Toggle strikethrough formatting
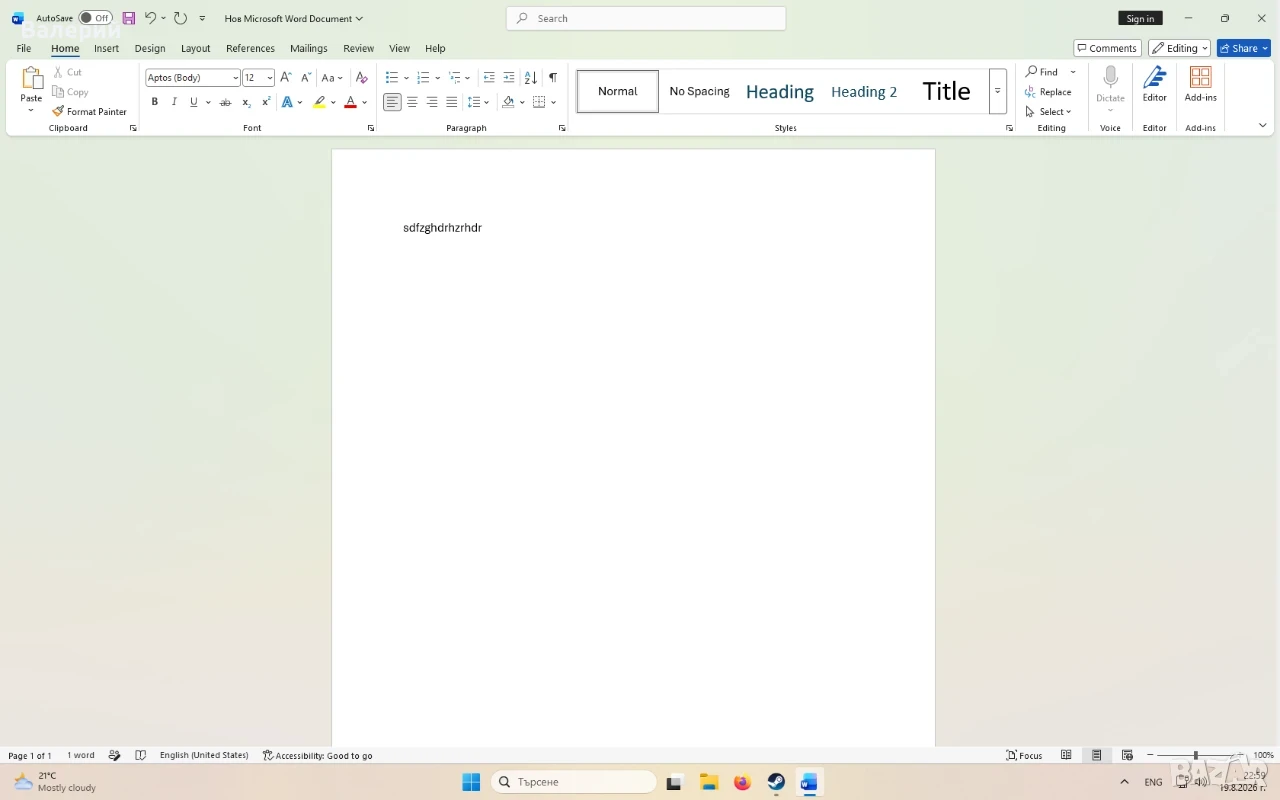This screenshot has height=800, width=1280. (x=225, y=102)
